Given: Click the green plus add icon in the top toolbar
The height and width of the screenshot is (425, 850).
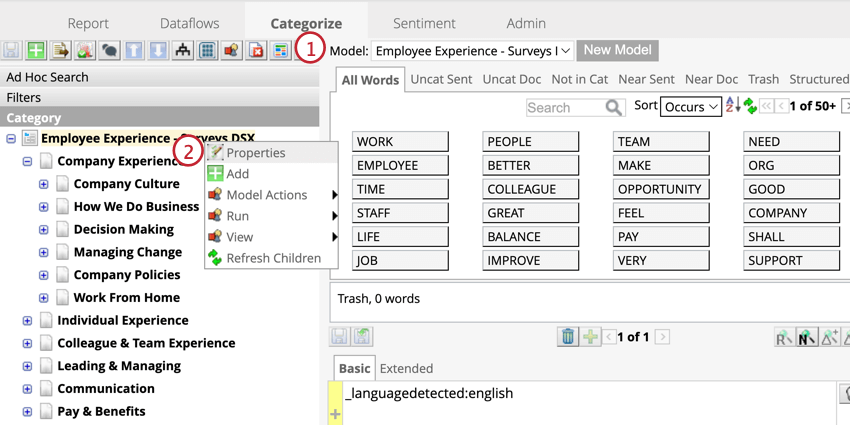Looking at the screenshot, I should [36, 50].
